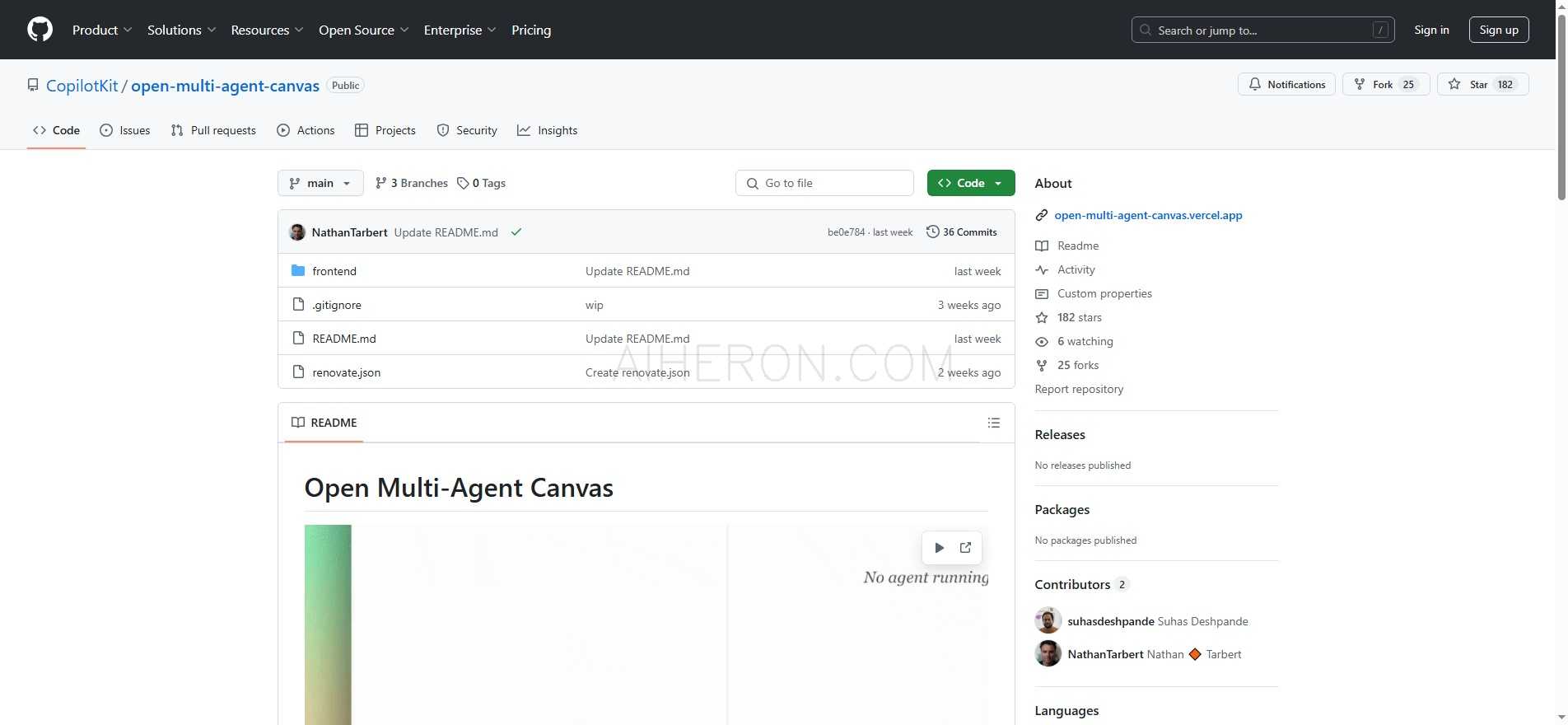The width and height of the screenshot is (1568, 725).
Task: Open the CopilotKit owner link
Action: (x=82, y=86)
